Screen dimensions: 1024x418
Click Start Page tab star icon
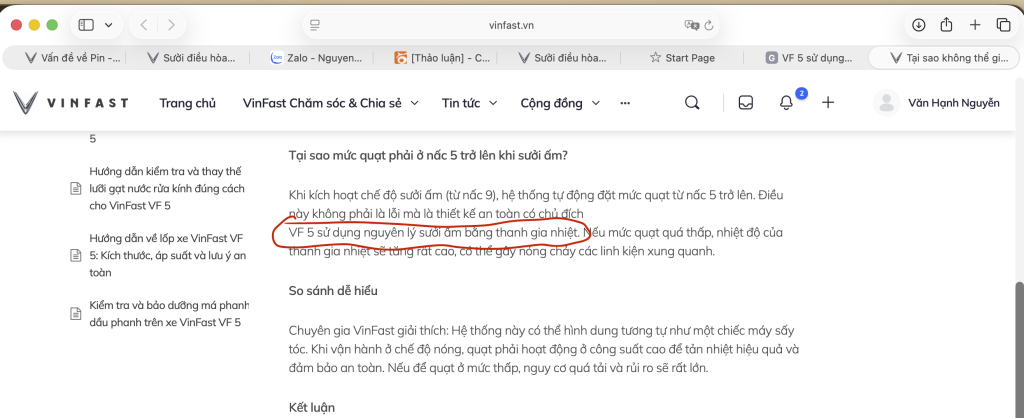click(x=655, y=57)
